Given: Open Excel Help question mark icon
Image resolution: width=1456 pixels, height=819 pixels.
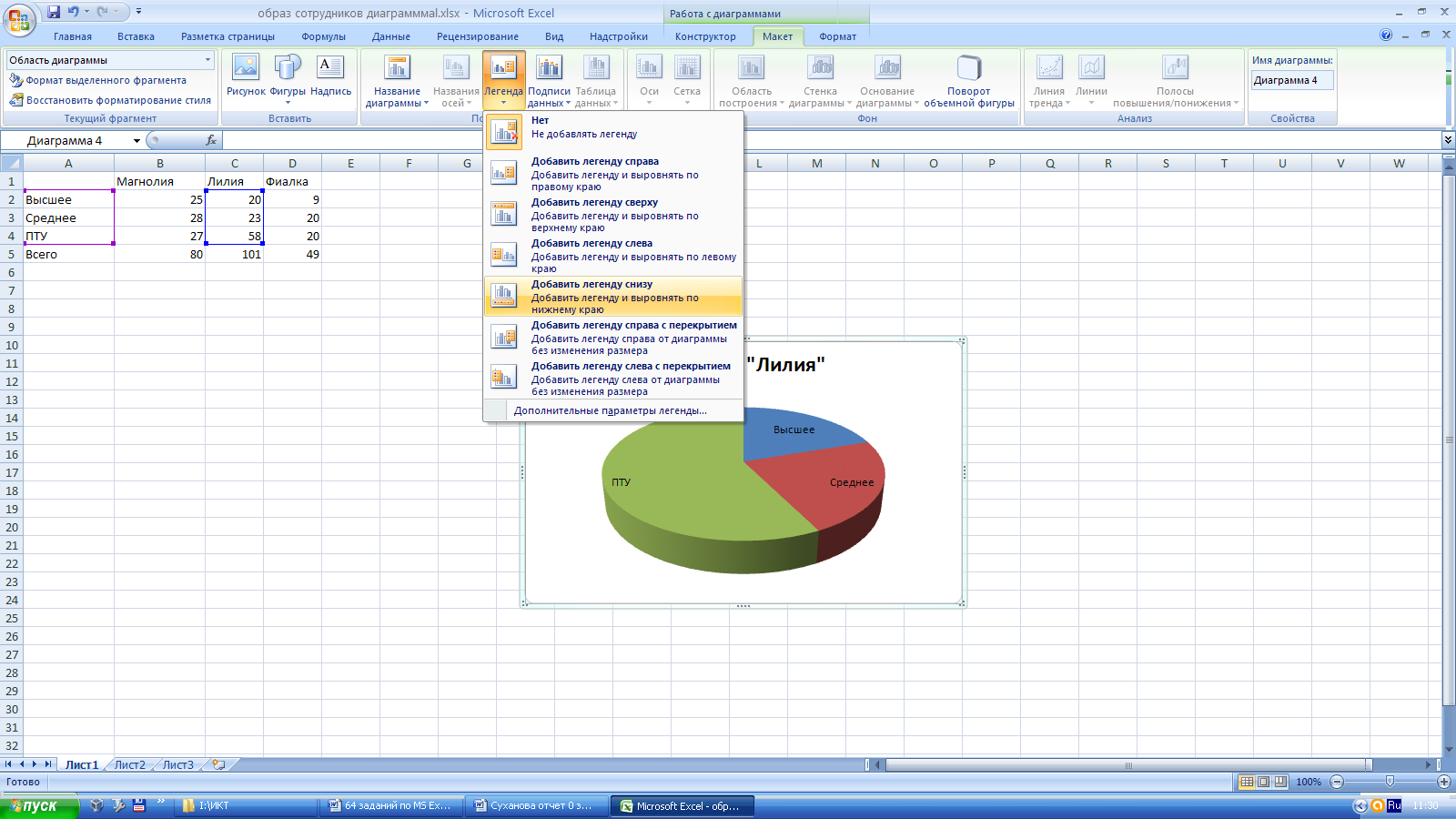Looking at the screenshot, I should [1386, 35].
